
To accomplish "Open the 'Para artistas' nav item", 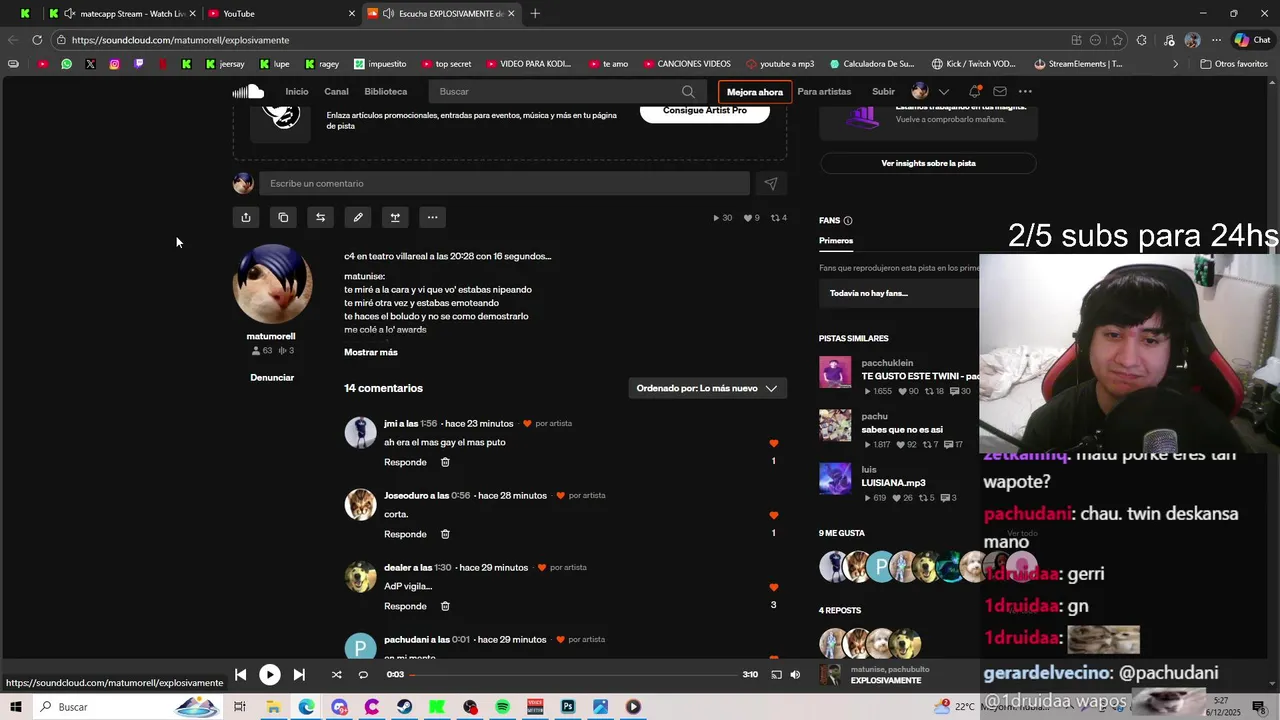I will (824, 91).
